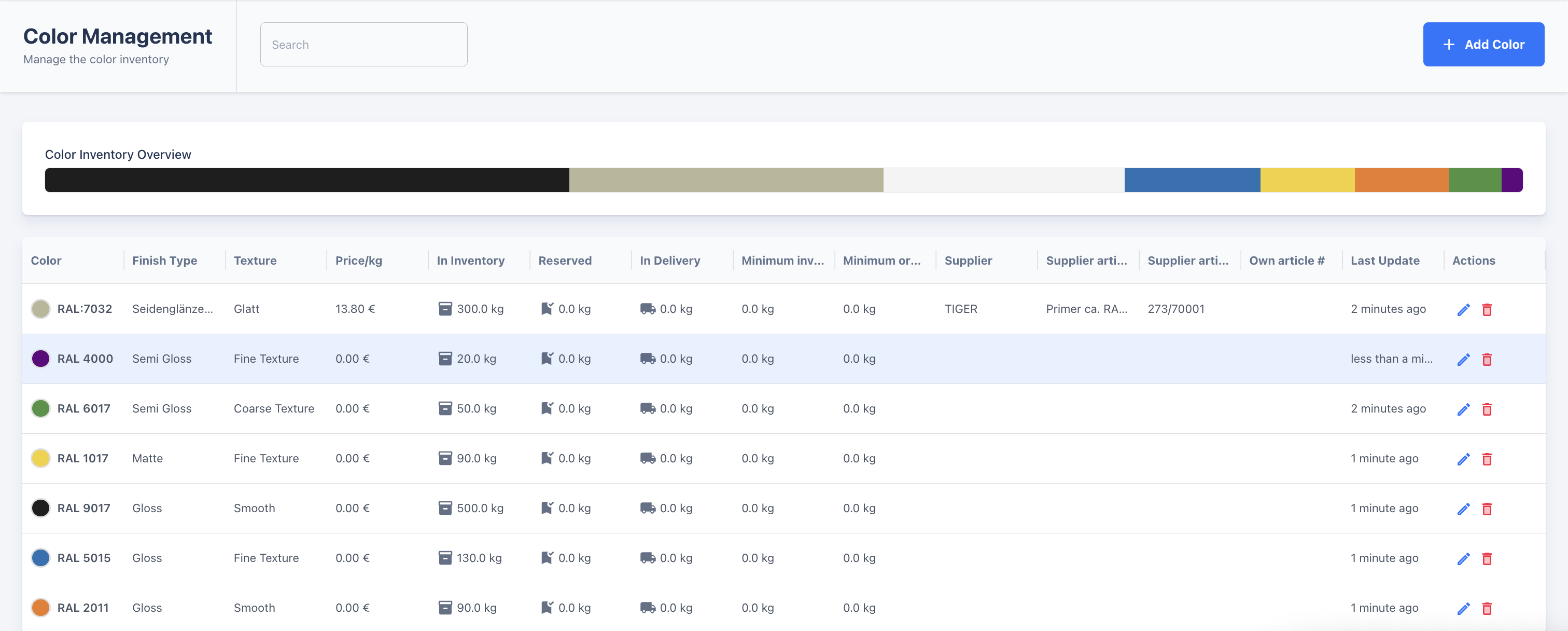
Task: Select the RAL 6017 row name
Action: pyautogui.click(x=83, y=409)
